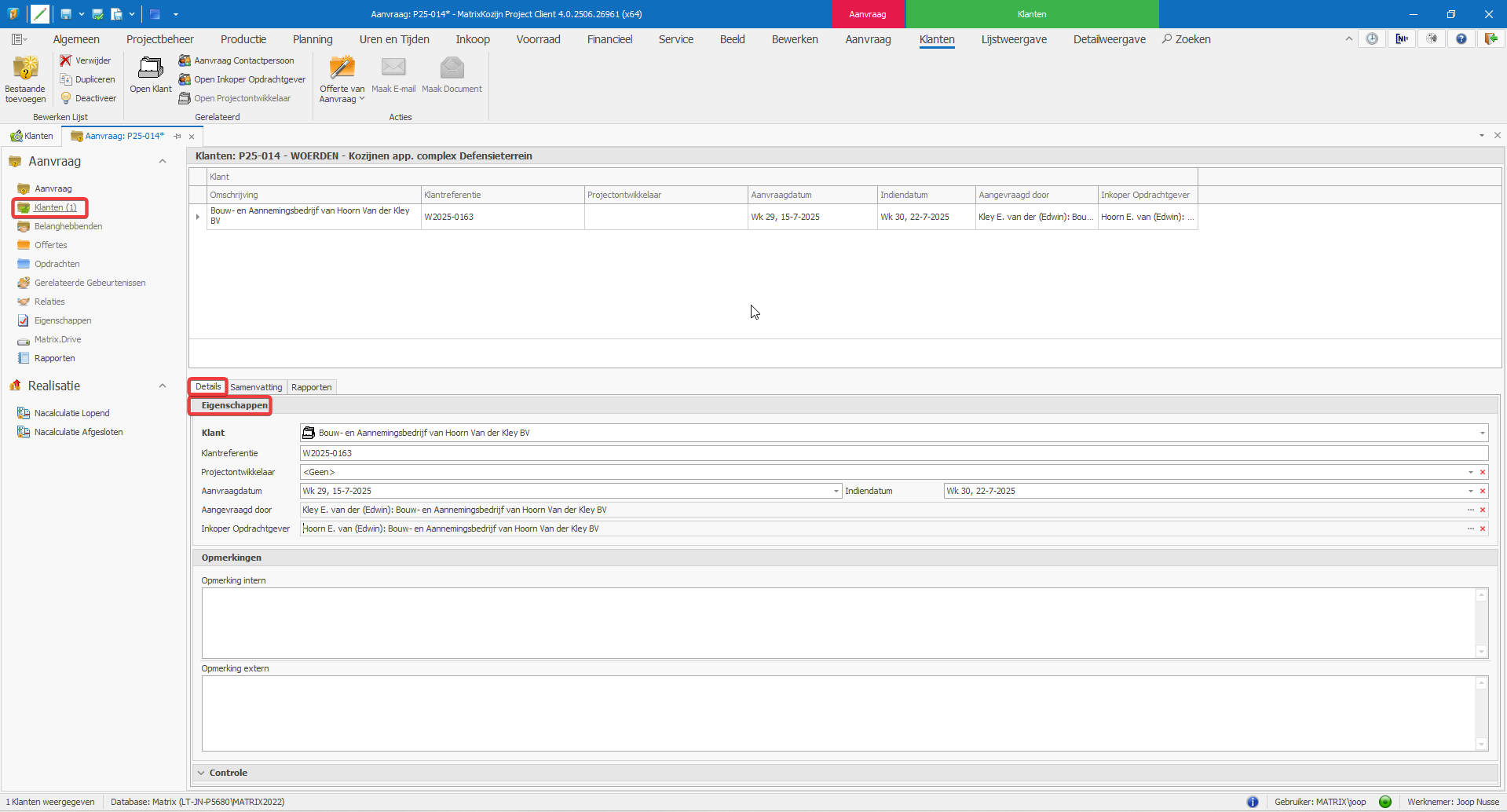
Task: Click the Maak E-mail icon
Action: [393, 68]
